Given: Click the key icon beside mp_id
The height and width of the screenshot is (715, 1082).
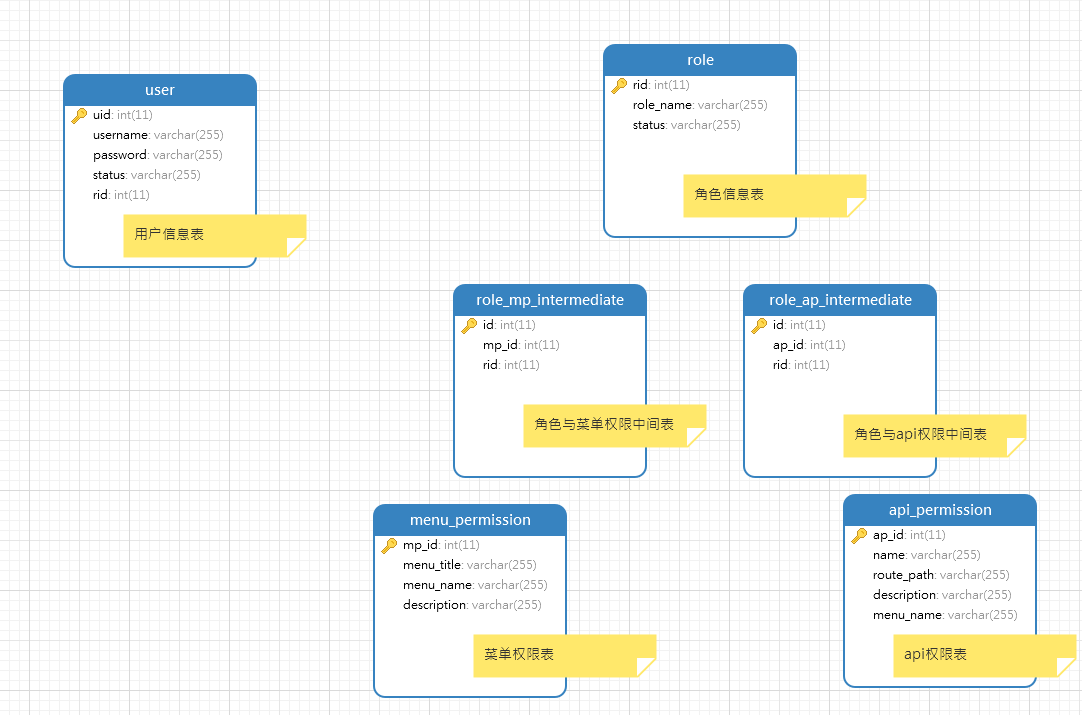Looking at the screenshot, I should click(389, 545).
